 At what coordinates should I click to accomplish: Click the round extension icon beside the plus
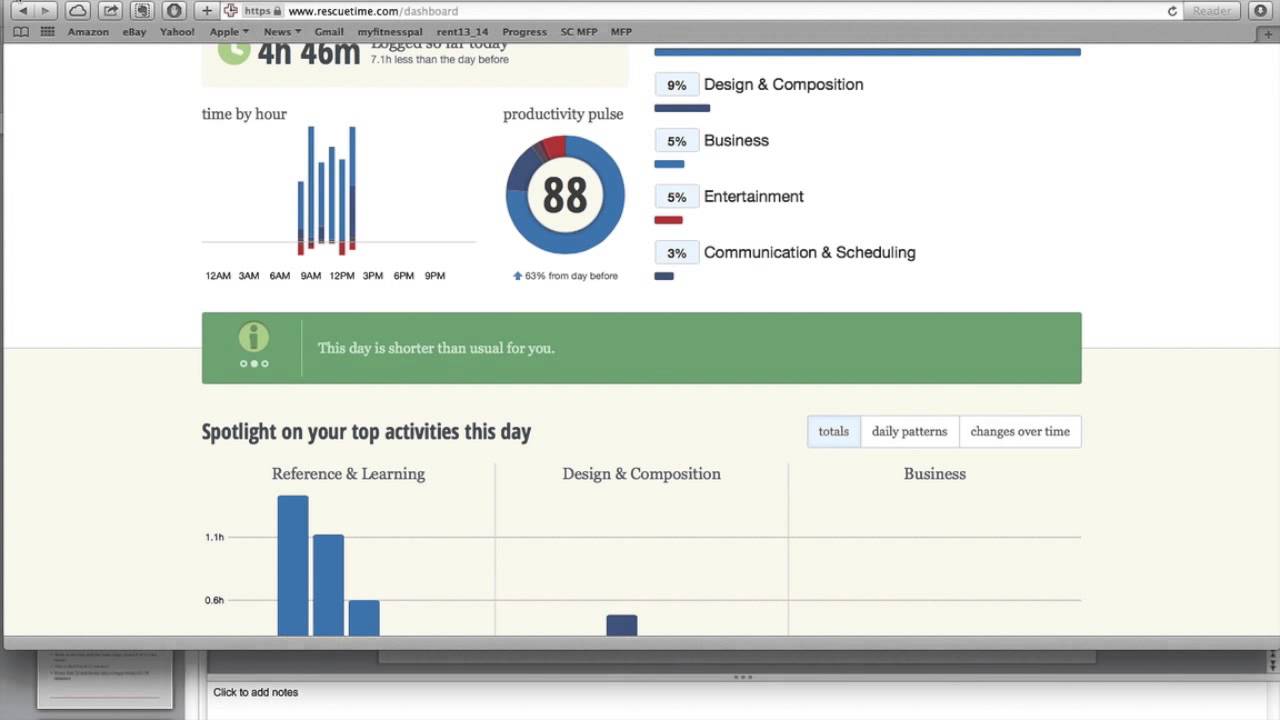(x=175, y=11)
